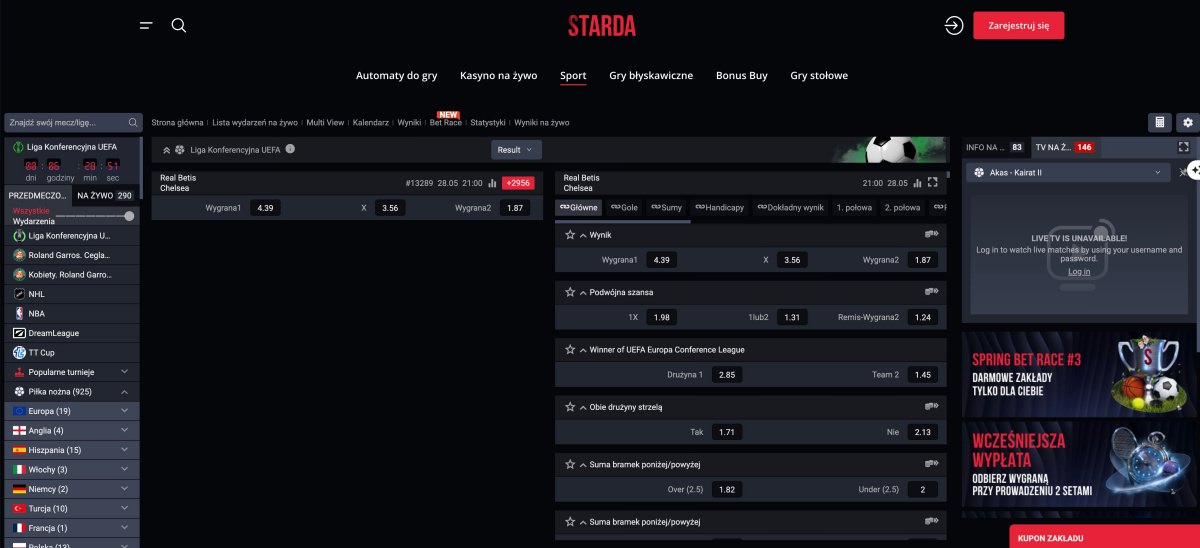The image size is (1200, 548).
Task: Select TT Cup in the sidebar
Action: tap(72, 352)
